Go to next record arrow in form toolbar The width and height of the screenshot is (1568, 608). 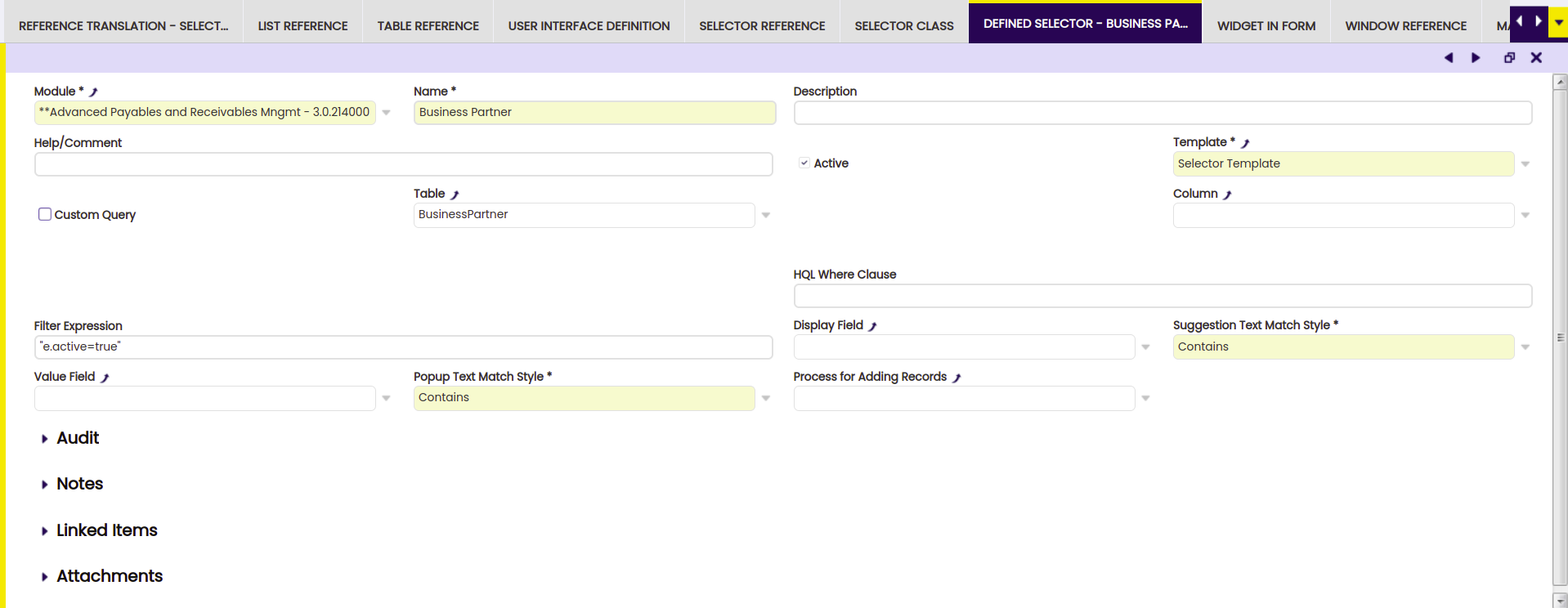[x=1476, y=58]
